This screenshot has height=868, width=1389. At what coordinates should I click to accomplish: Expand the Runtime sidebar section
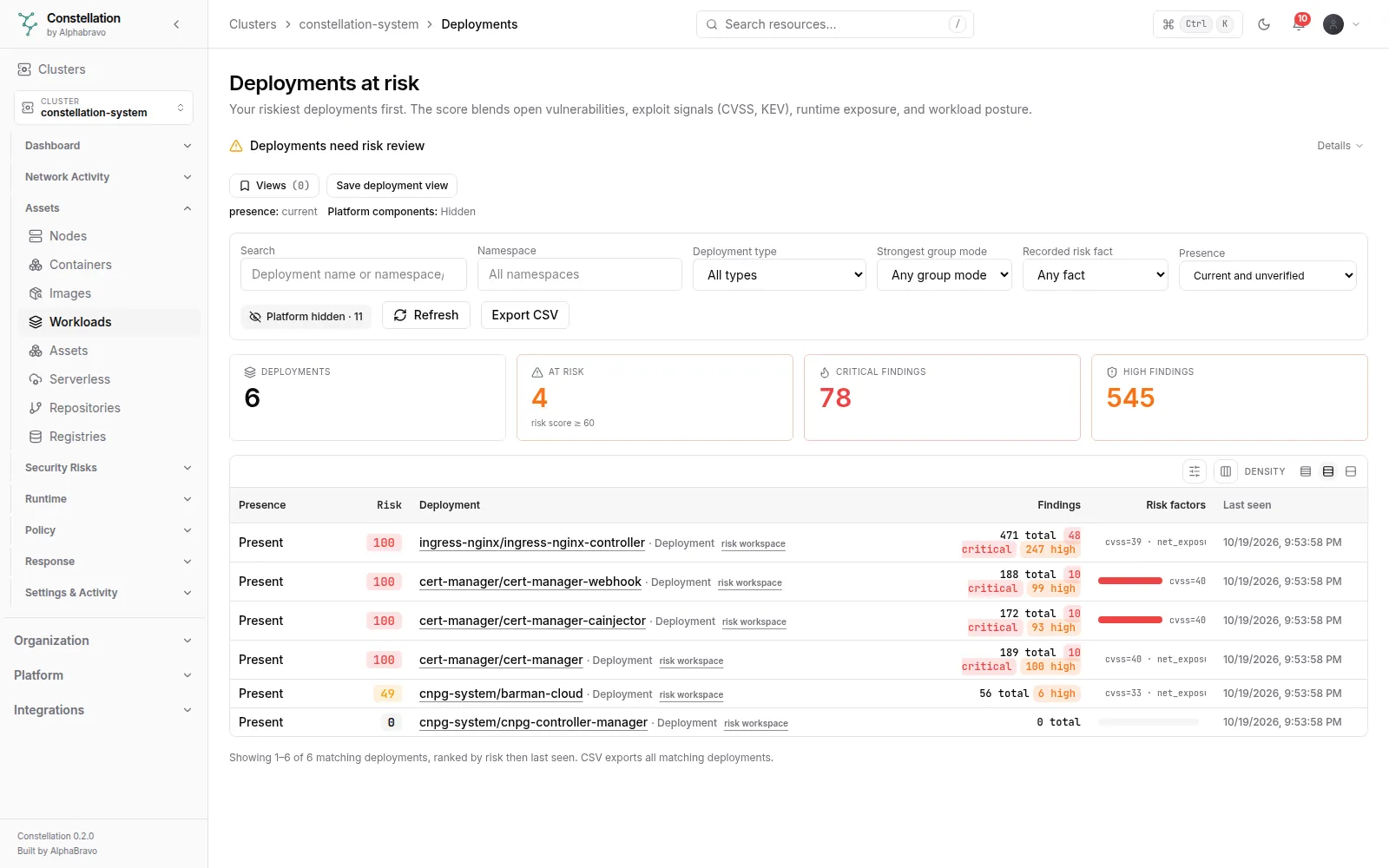pos(109,499)
